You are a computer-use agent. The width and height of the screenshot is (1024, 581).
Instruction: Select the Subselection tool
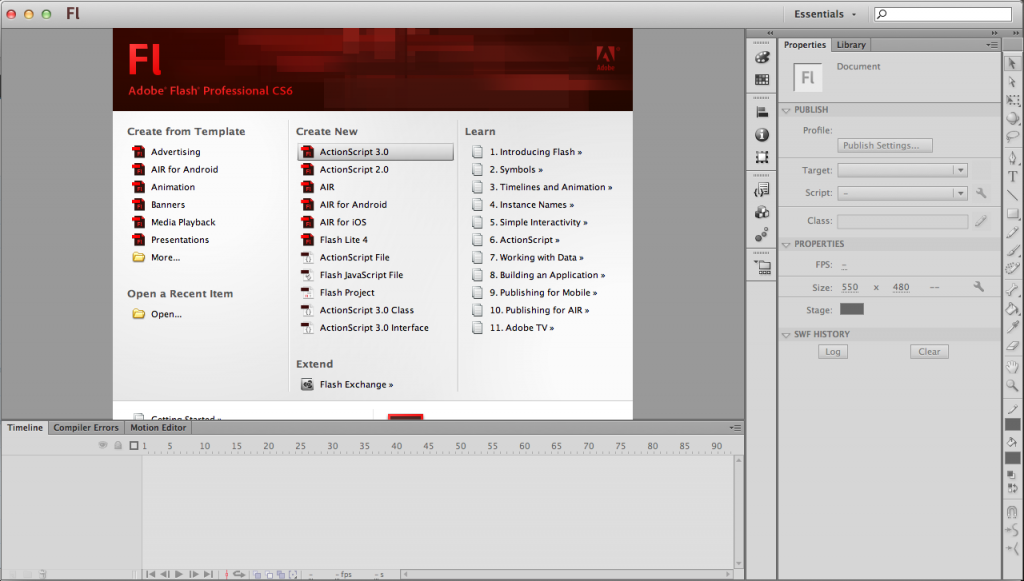pyautogui.click(x=1012, y=82)
